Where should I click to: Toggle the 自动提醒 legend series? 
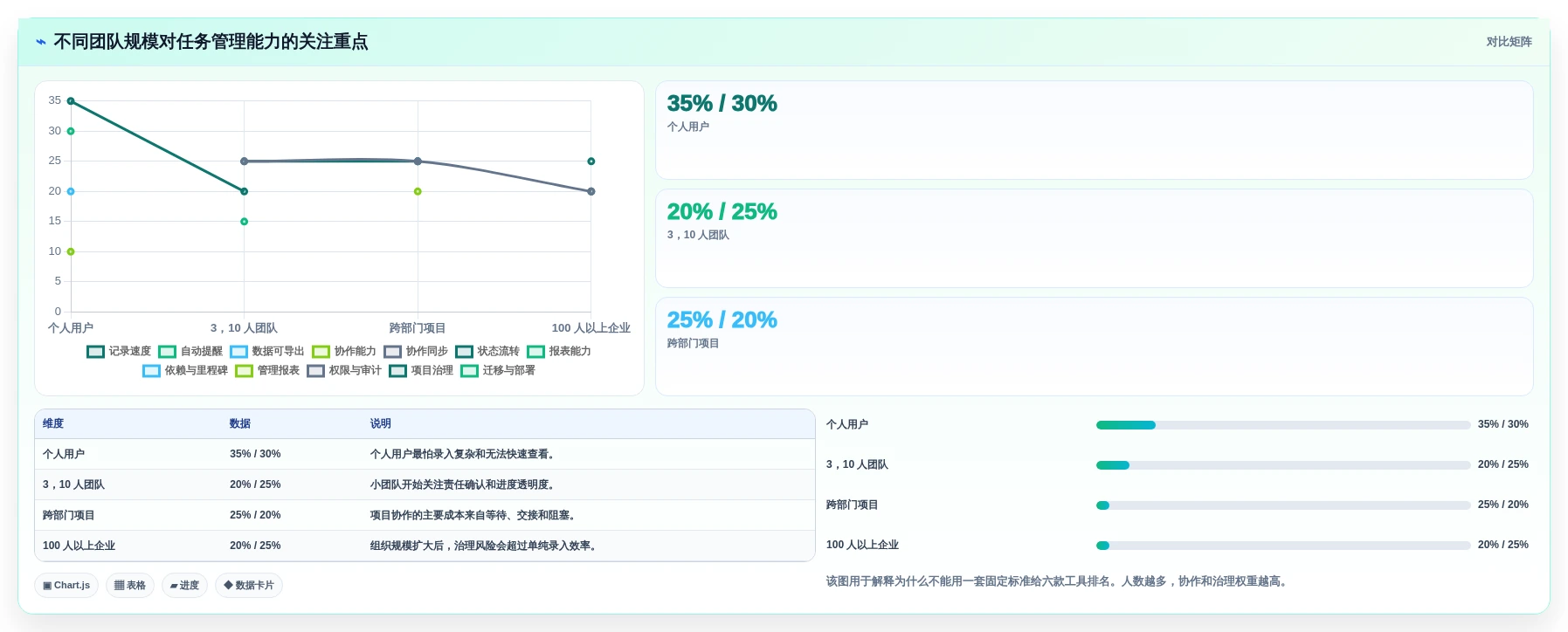[x=190, y=351]
